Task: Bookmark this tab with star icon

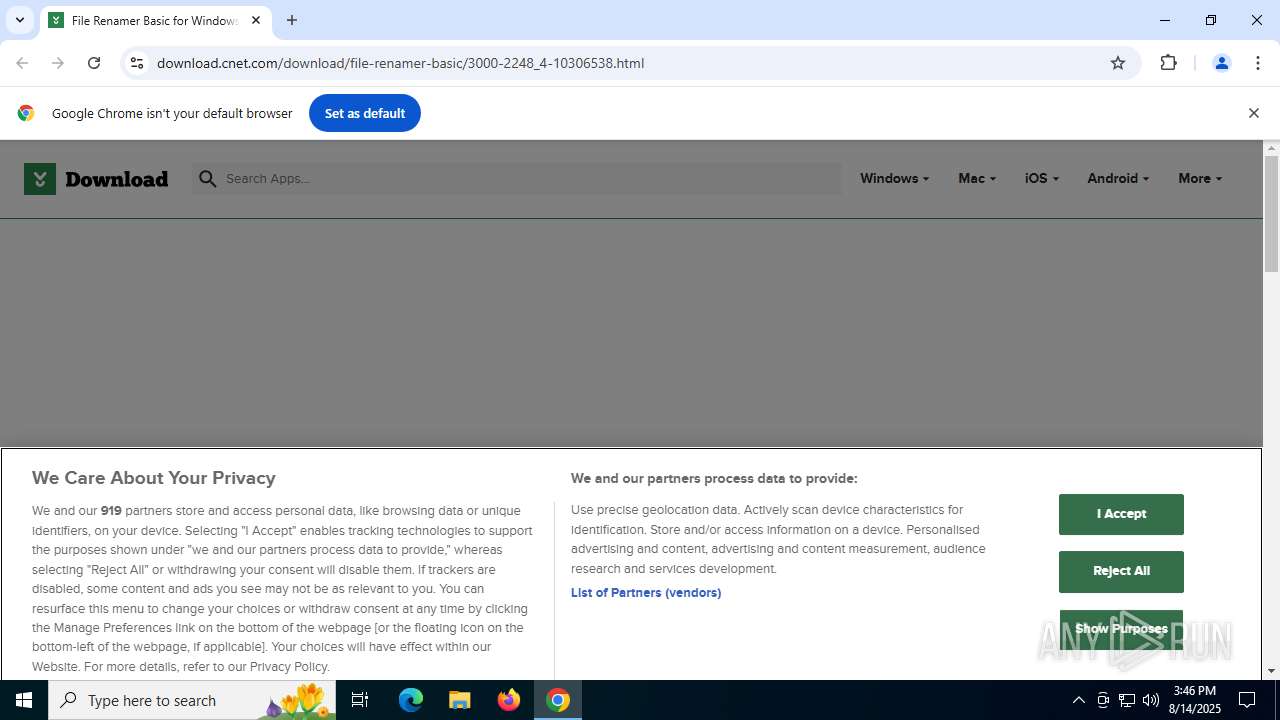Action: click(x=1118, y=63)
